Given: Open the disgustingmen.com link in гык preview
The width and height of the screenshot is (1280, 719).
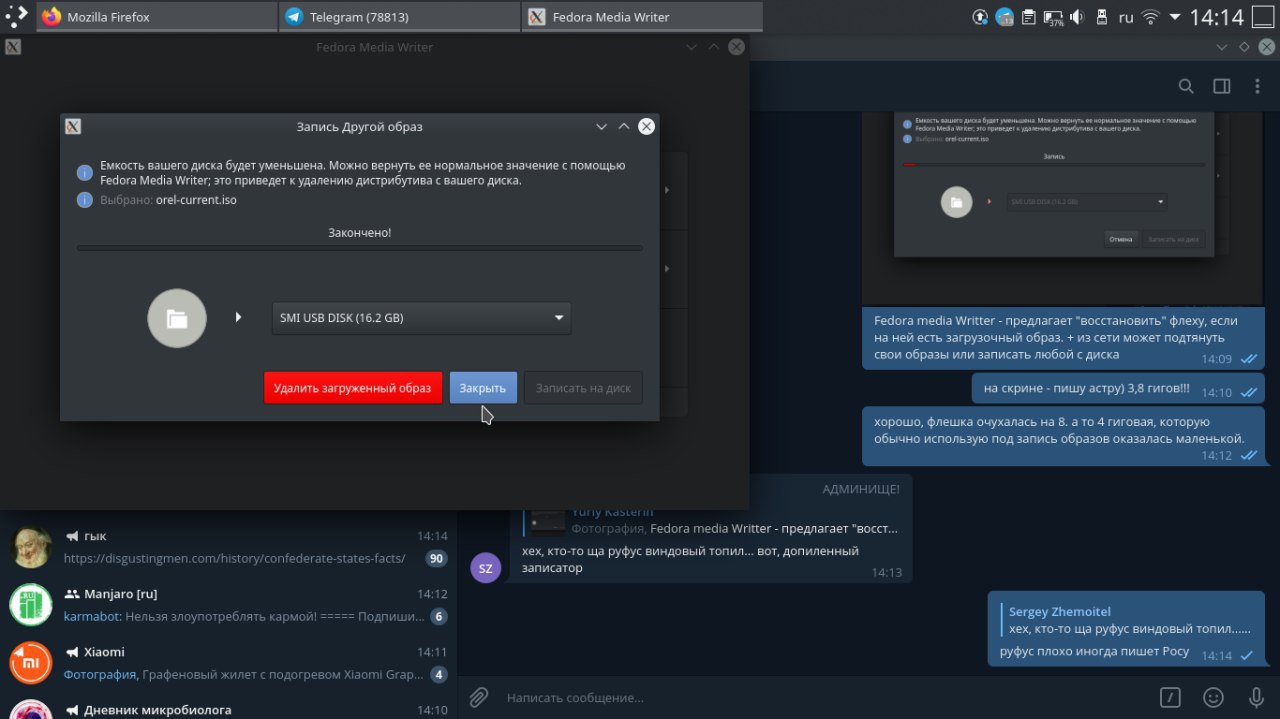Looking at the screenshot, I should click(234, 558).
